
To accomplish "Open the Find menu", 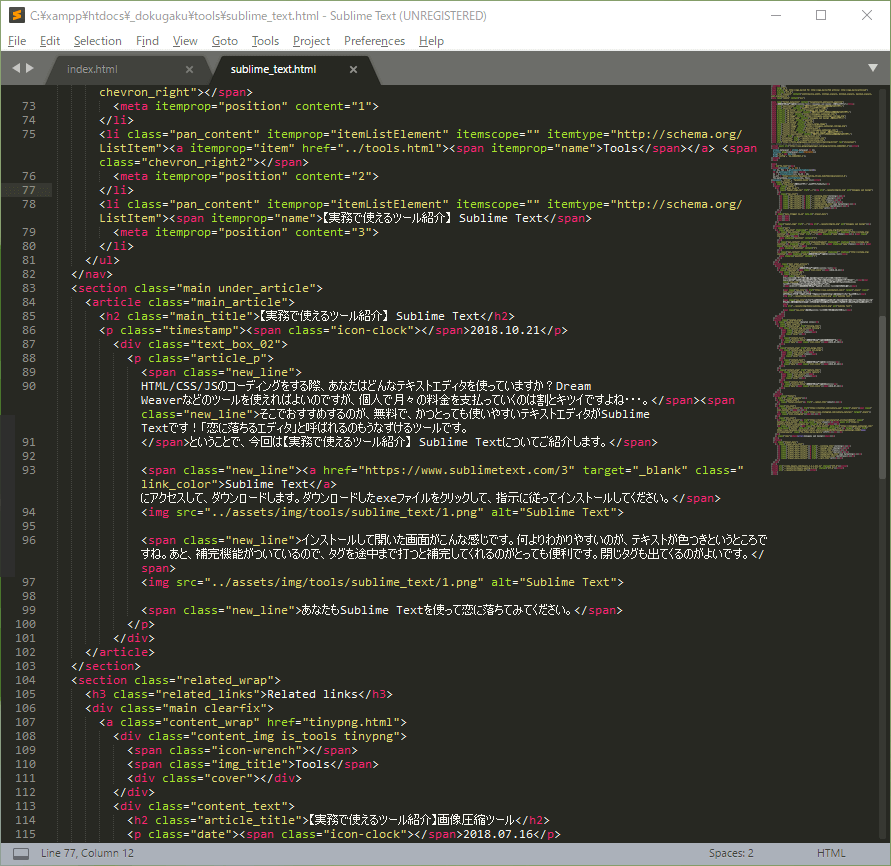I will [147, 41].
